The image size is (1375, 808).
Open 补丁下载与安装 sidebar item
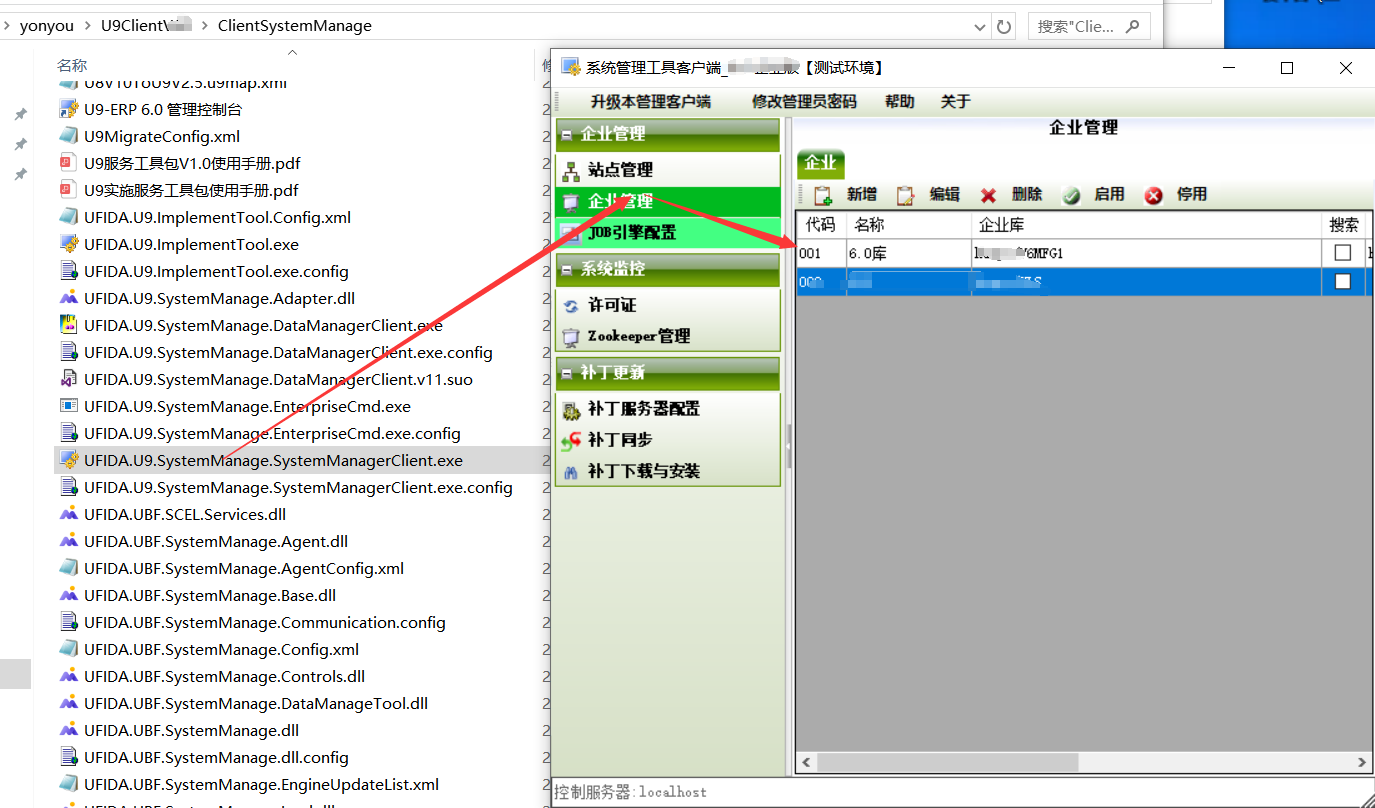coord(667,471)
